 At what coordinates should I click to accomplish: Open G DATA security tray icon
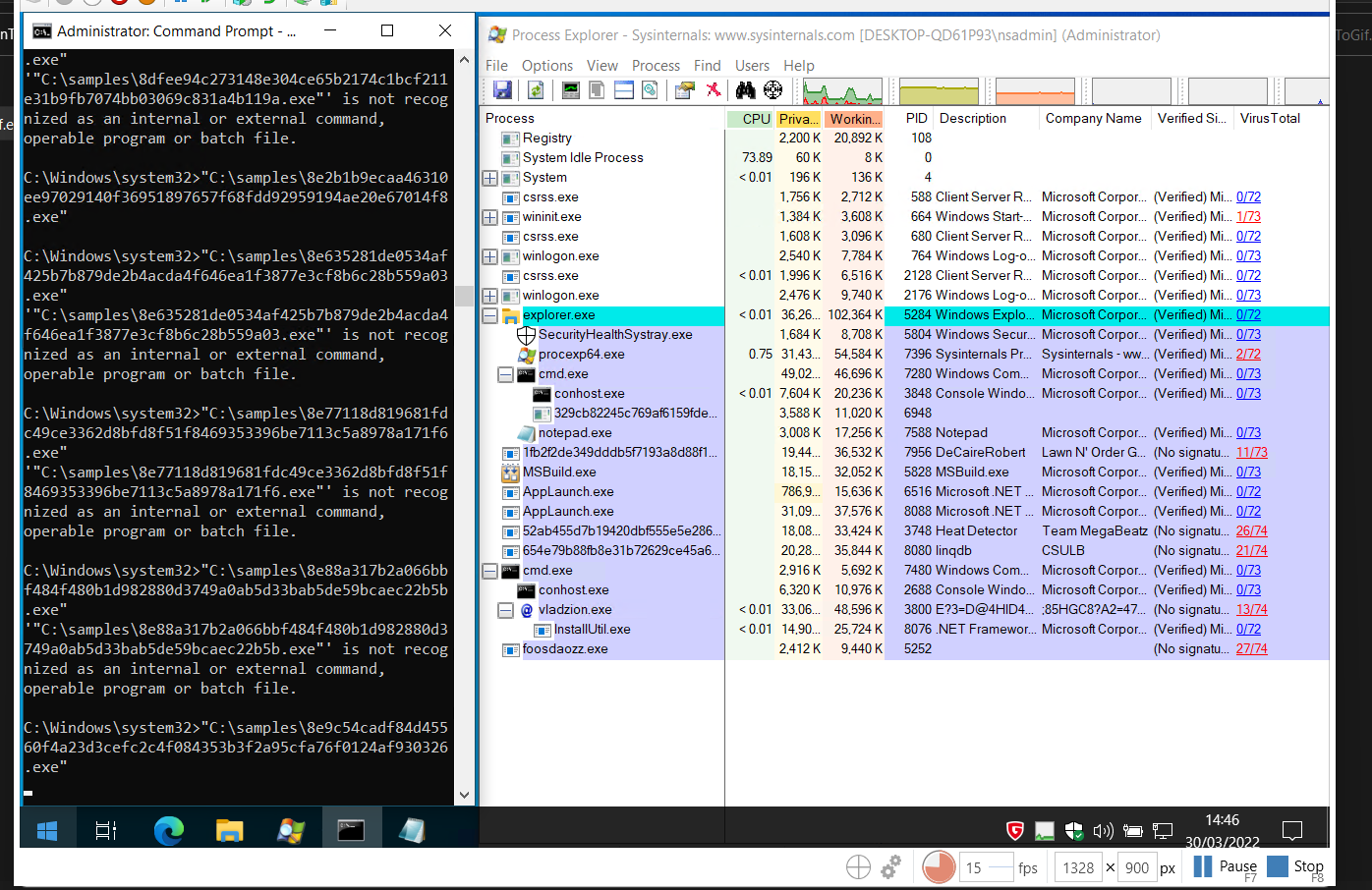pyautogui.click(x=1015, y=831)
